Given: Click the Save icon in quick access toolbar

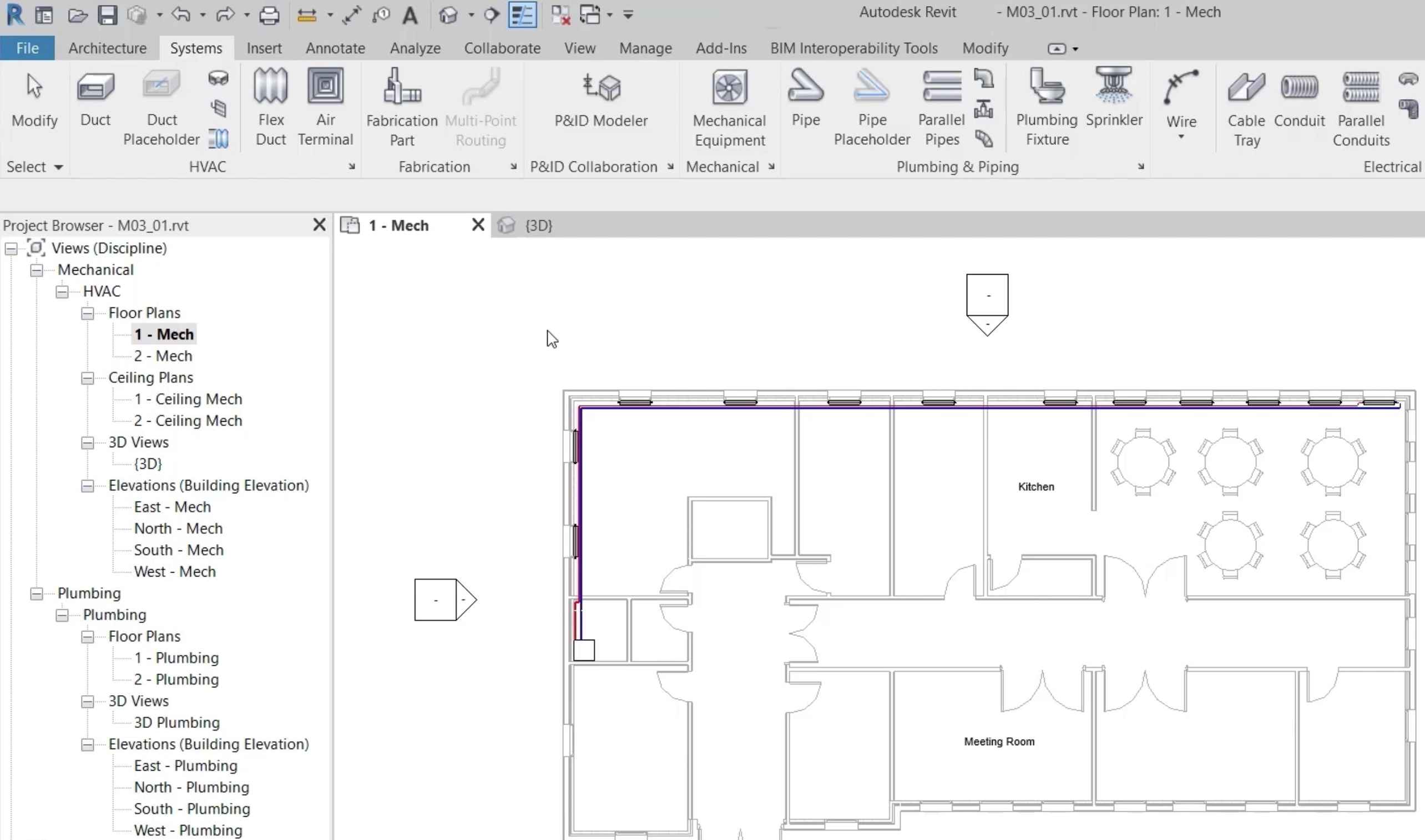Looking at the screenshot, I should tap(107, 15).
